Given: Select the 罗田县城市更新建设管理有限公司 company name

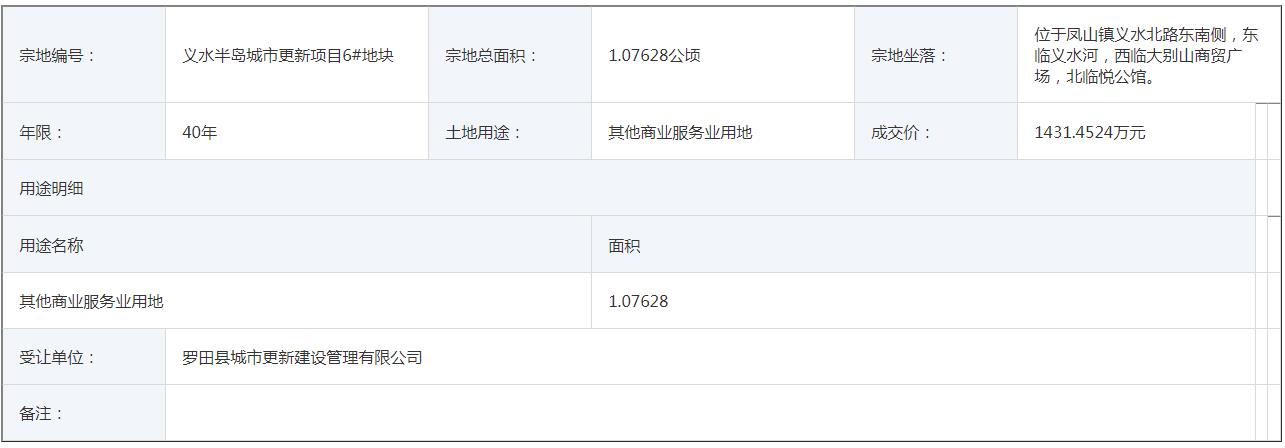Looking at the screenshot, I should tap(303, 357).
